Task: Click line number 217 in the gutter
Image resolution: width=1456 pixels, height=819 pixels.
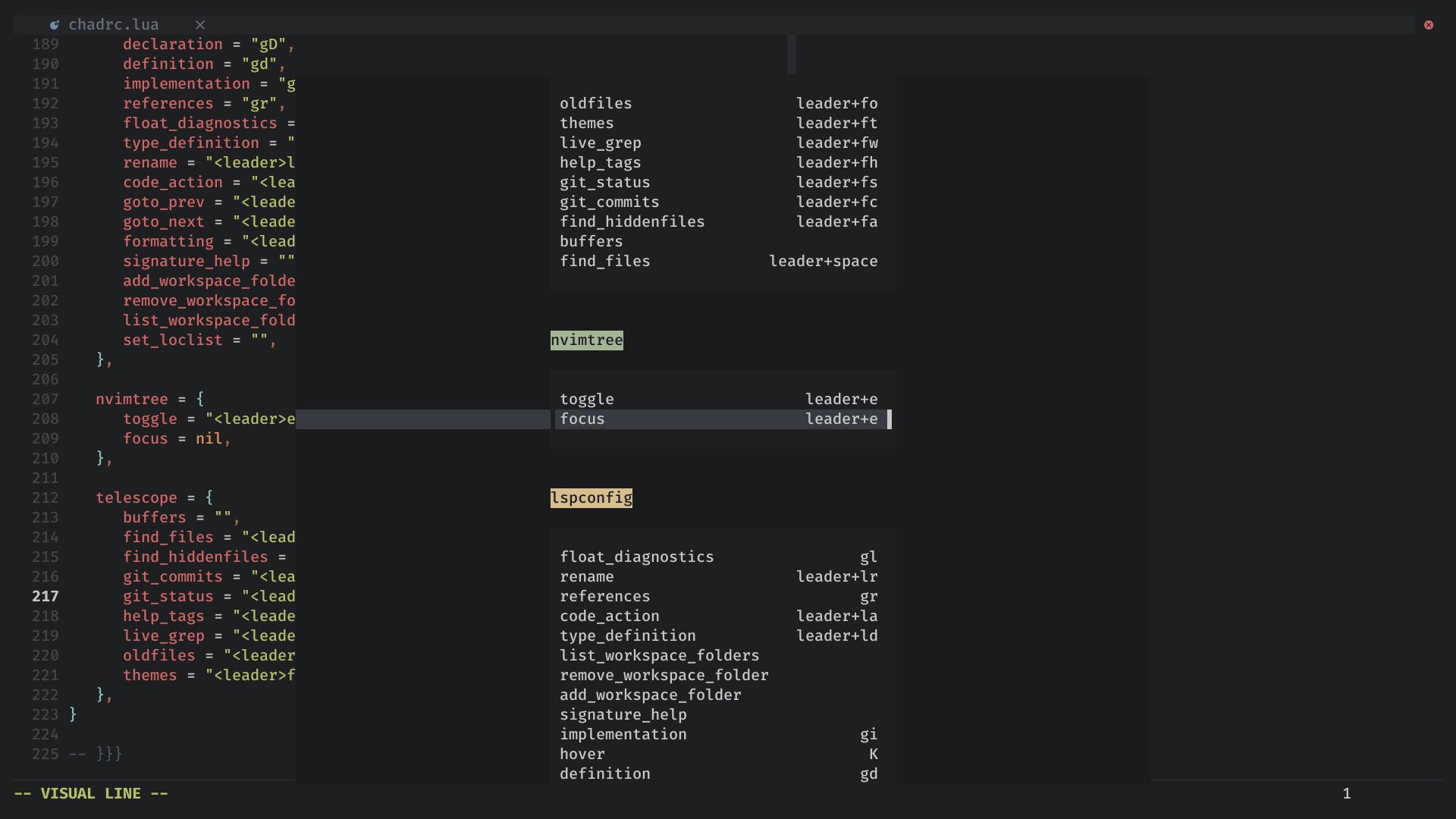Action: coord(45,596)
